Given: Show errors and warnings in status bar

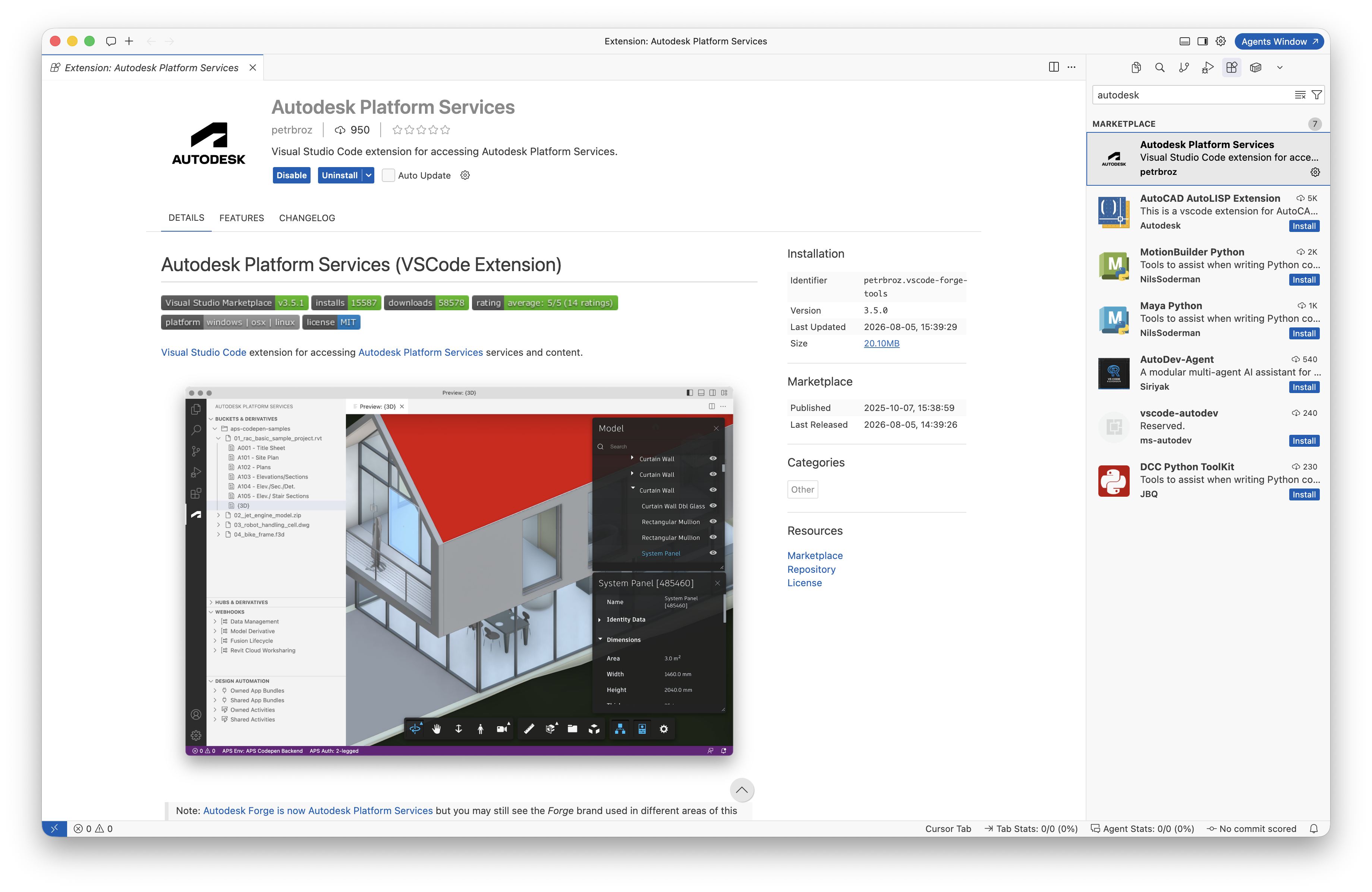Looking at the screenshot, I should [x=93, y=829].
